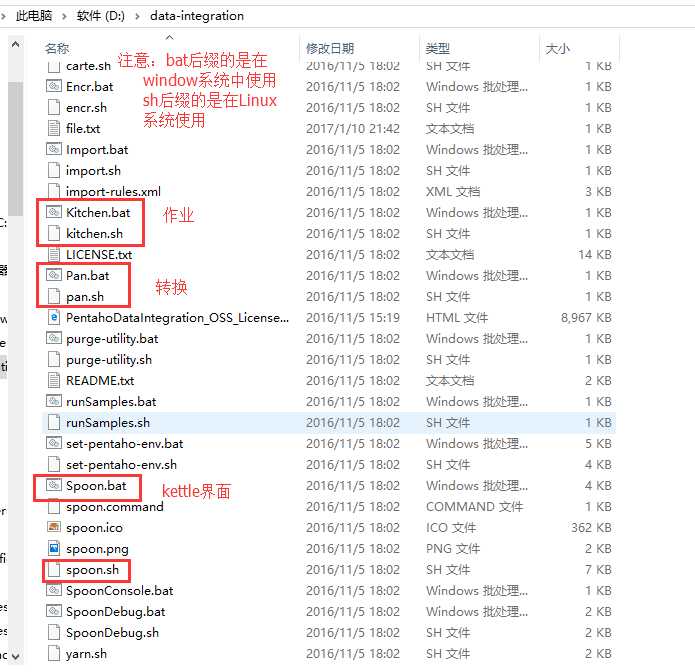Go to 软件 (D:) in address bar
Viewport: 695px width, 672px height.
[x=100, y=16]
